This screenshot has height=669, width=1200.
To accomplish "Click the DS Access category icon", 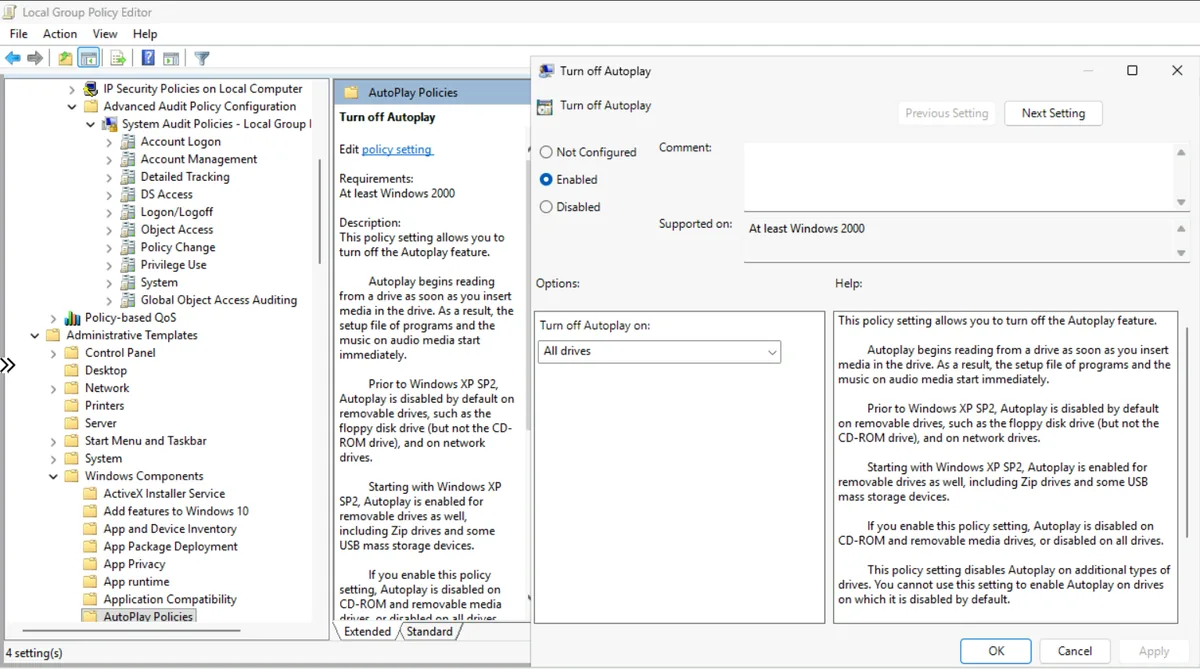I will coord(128,194).
